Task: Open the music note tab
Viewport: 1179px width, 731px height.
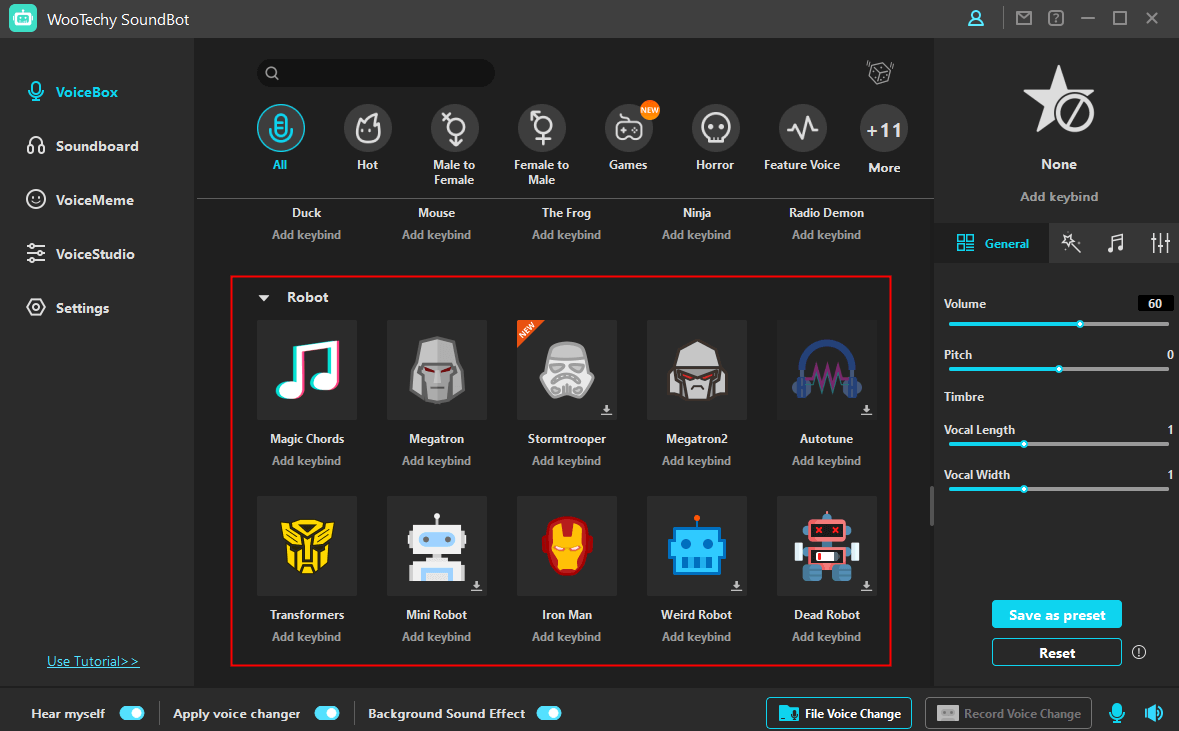Action: pos(1116,243)
